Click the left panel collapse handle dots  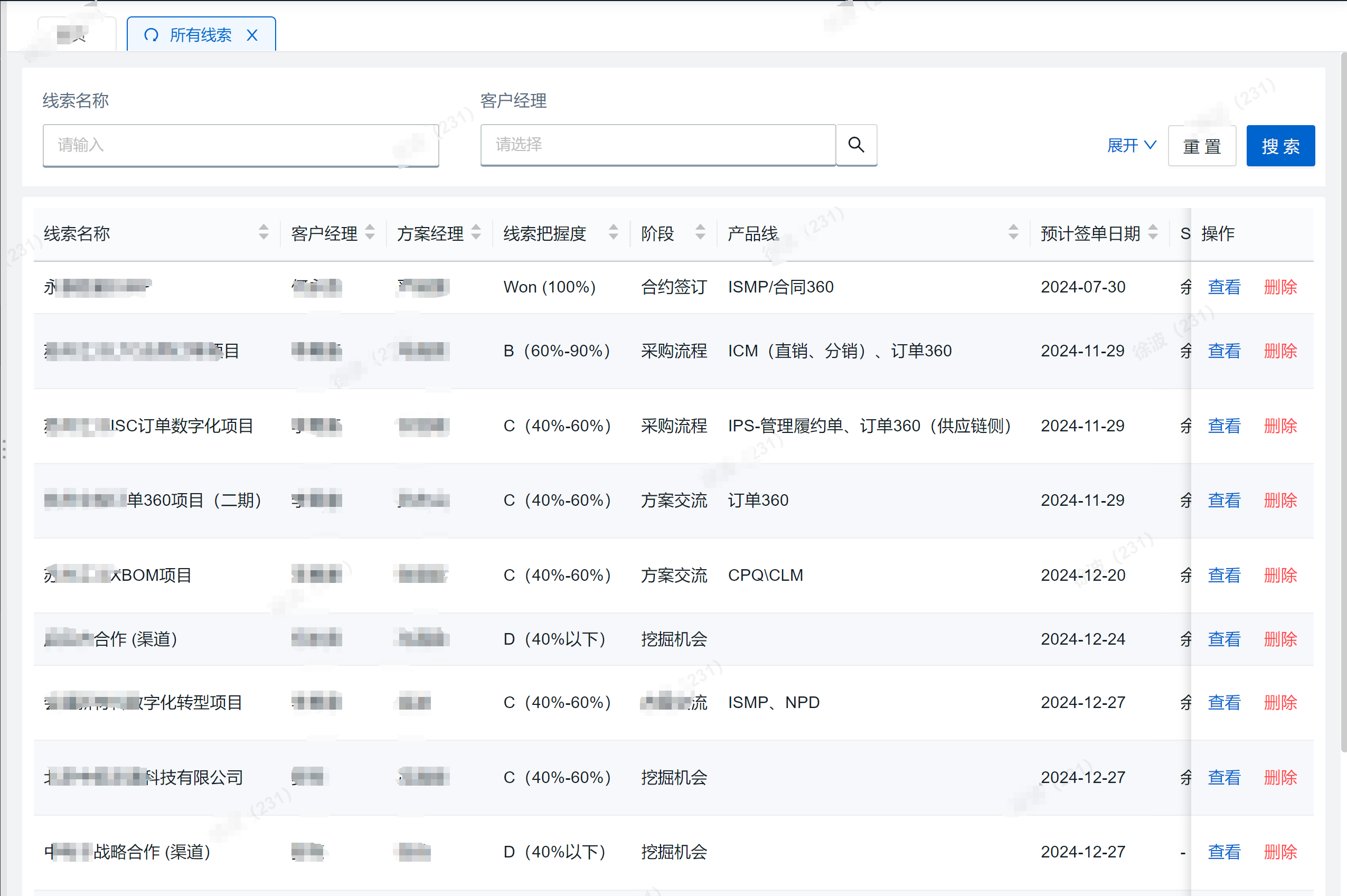[x=4, y=449]
